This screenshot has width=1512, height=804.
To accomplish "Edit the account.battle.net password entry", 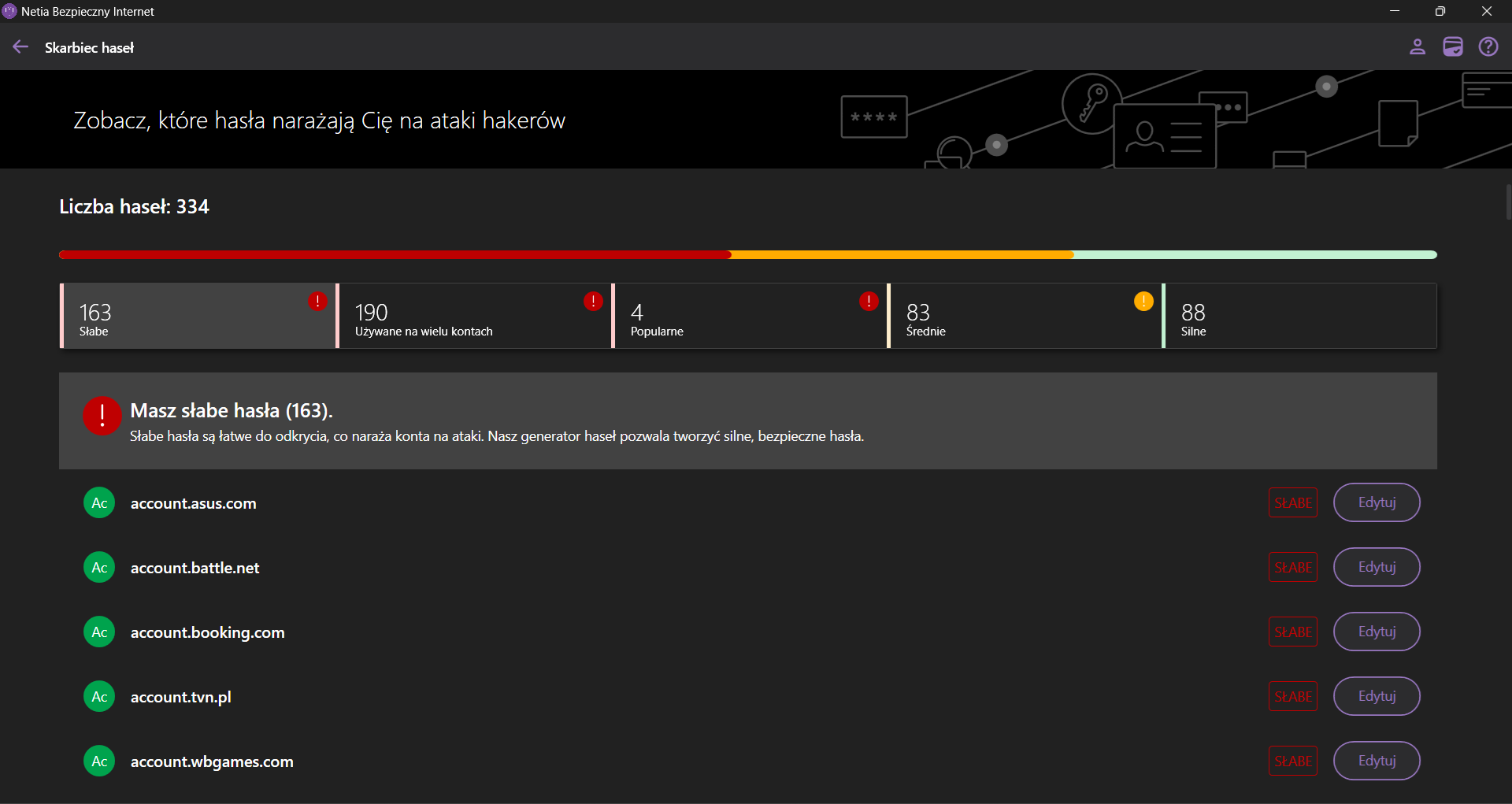I will tap(1376, 568).
